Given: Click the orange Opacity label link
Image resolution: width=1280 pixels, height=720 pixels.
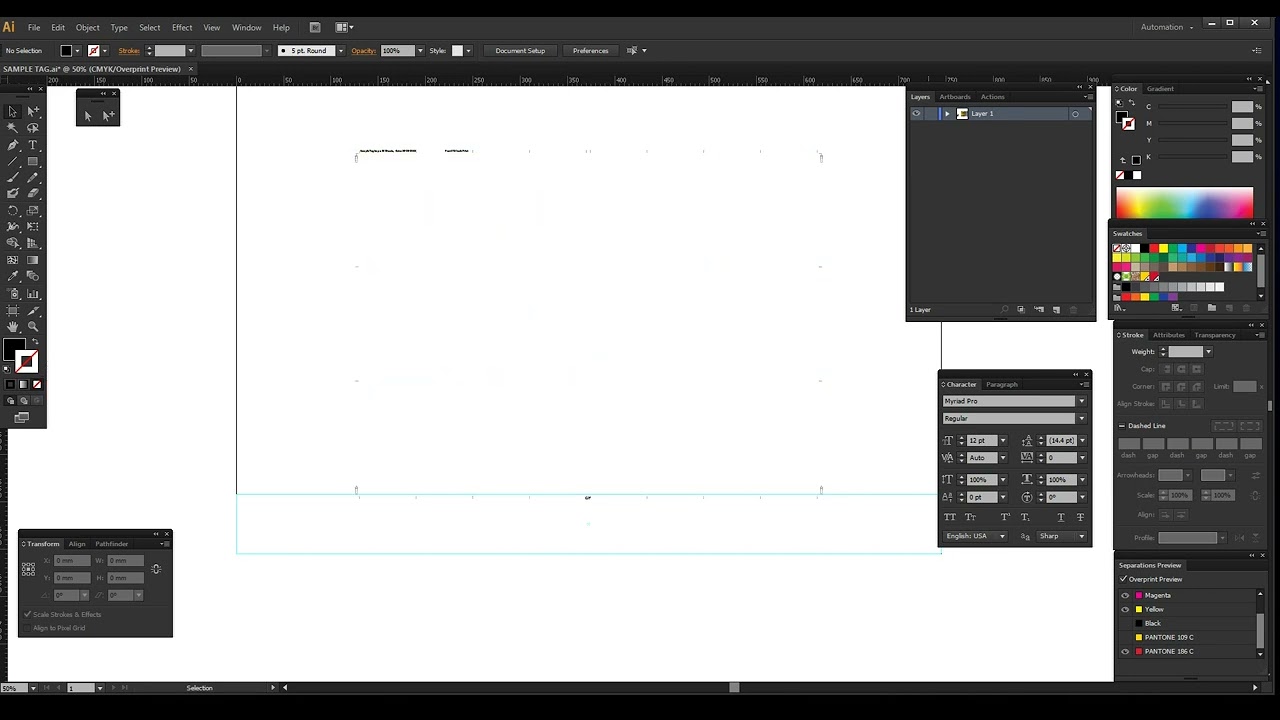Looking at the screenshot, I should 363,51.
